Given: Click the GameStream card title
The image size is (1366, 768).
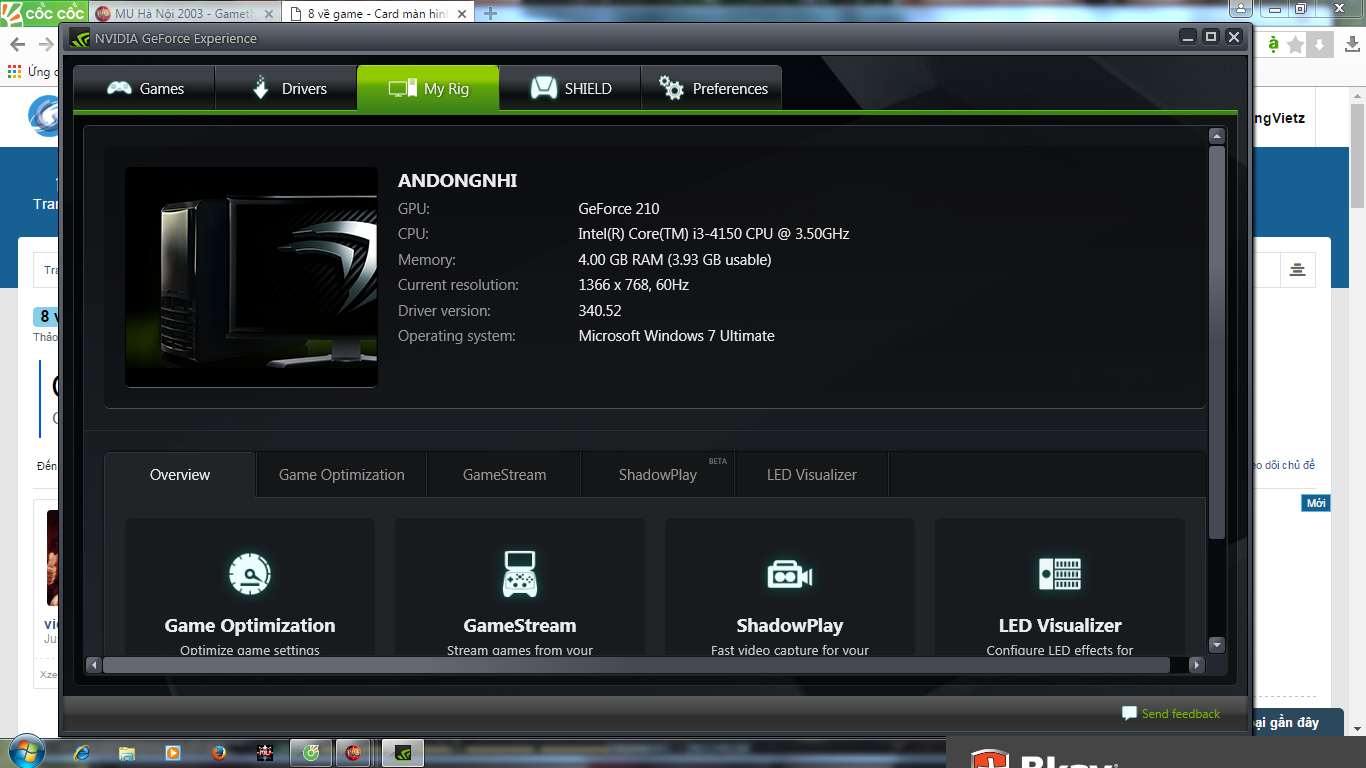Looking at the screenshot, I should pos(520,625).
